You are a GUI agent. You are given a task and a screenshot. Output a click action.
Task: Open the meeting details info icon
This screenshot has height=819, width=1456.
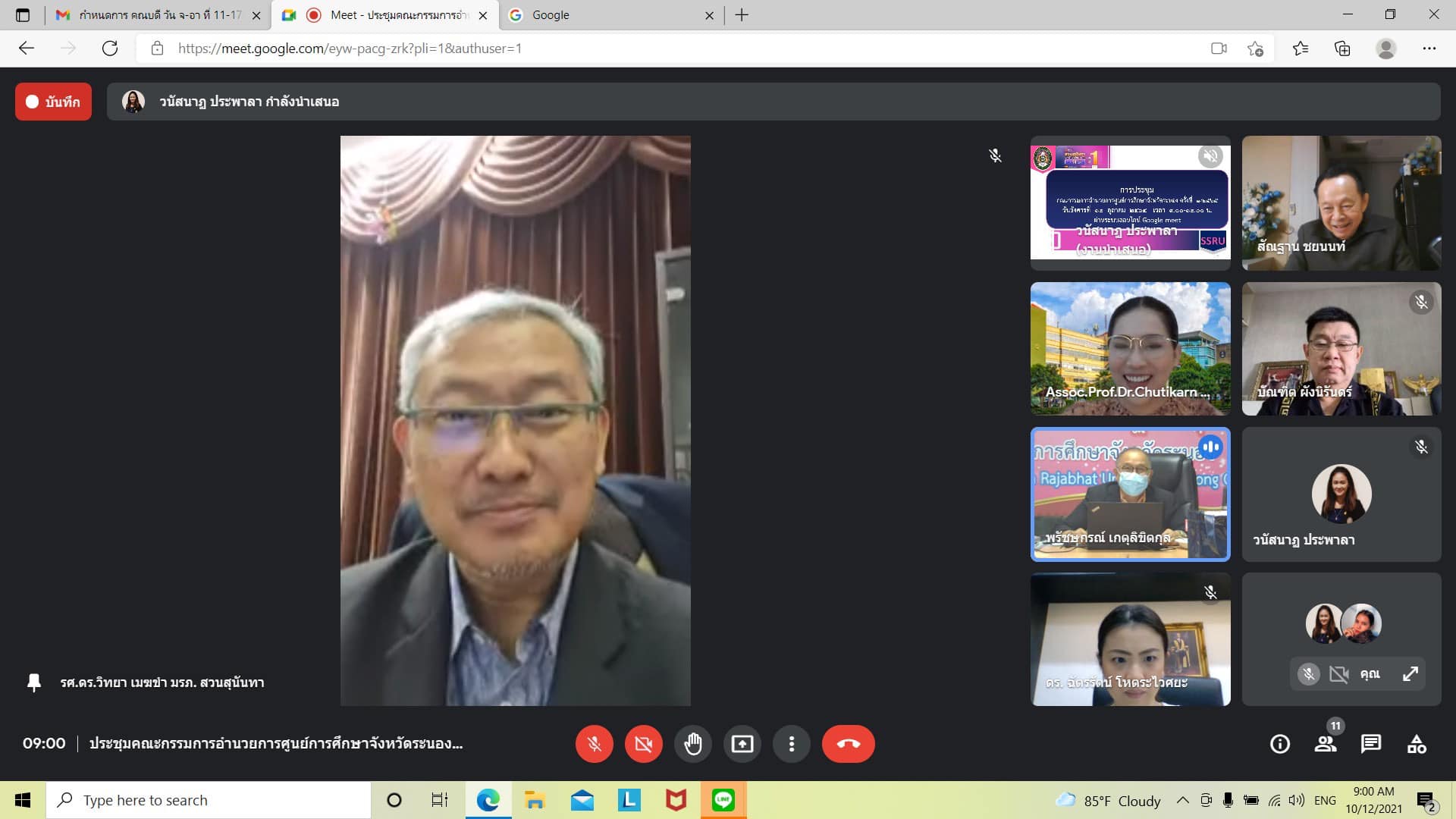[x=1279, y=744]
